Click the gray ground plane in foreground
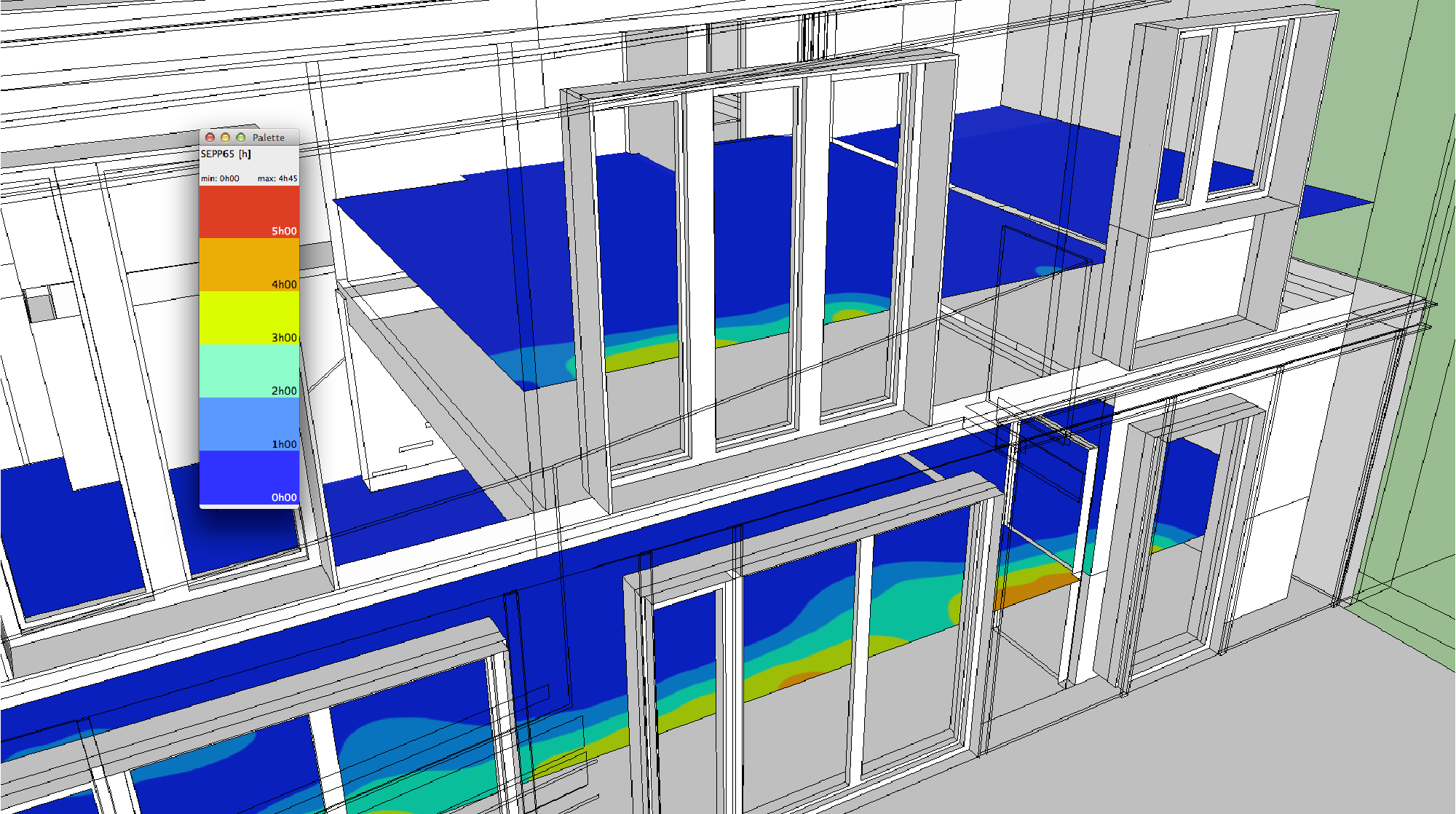 click(x=1238, y=735)
